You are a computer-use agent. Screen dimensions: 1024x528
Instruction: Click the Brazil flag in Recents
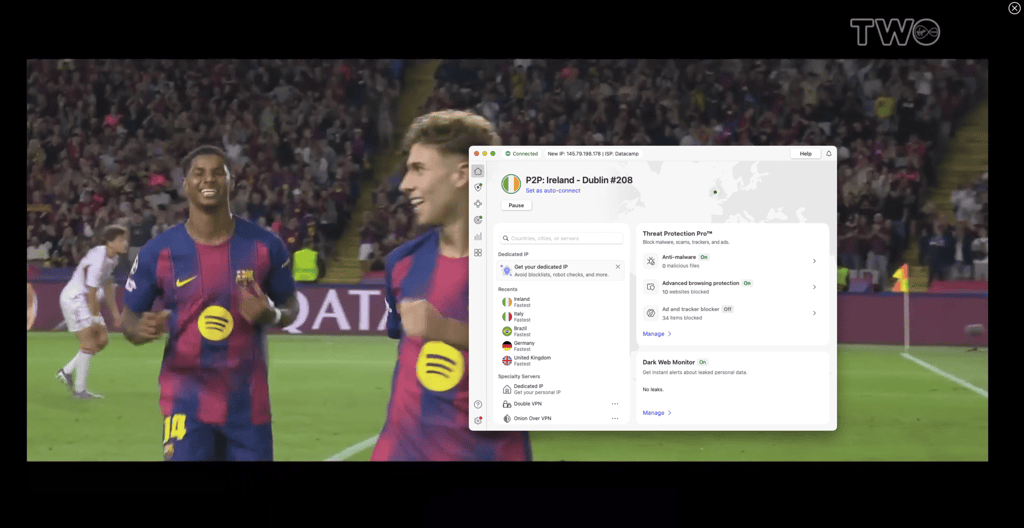click(x=507, y=331)
